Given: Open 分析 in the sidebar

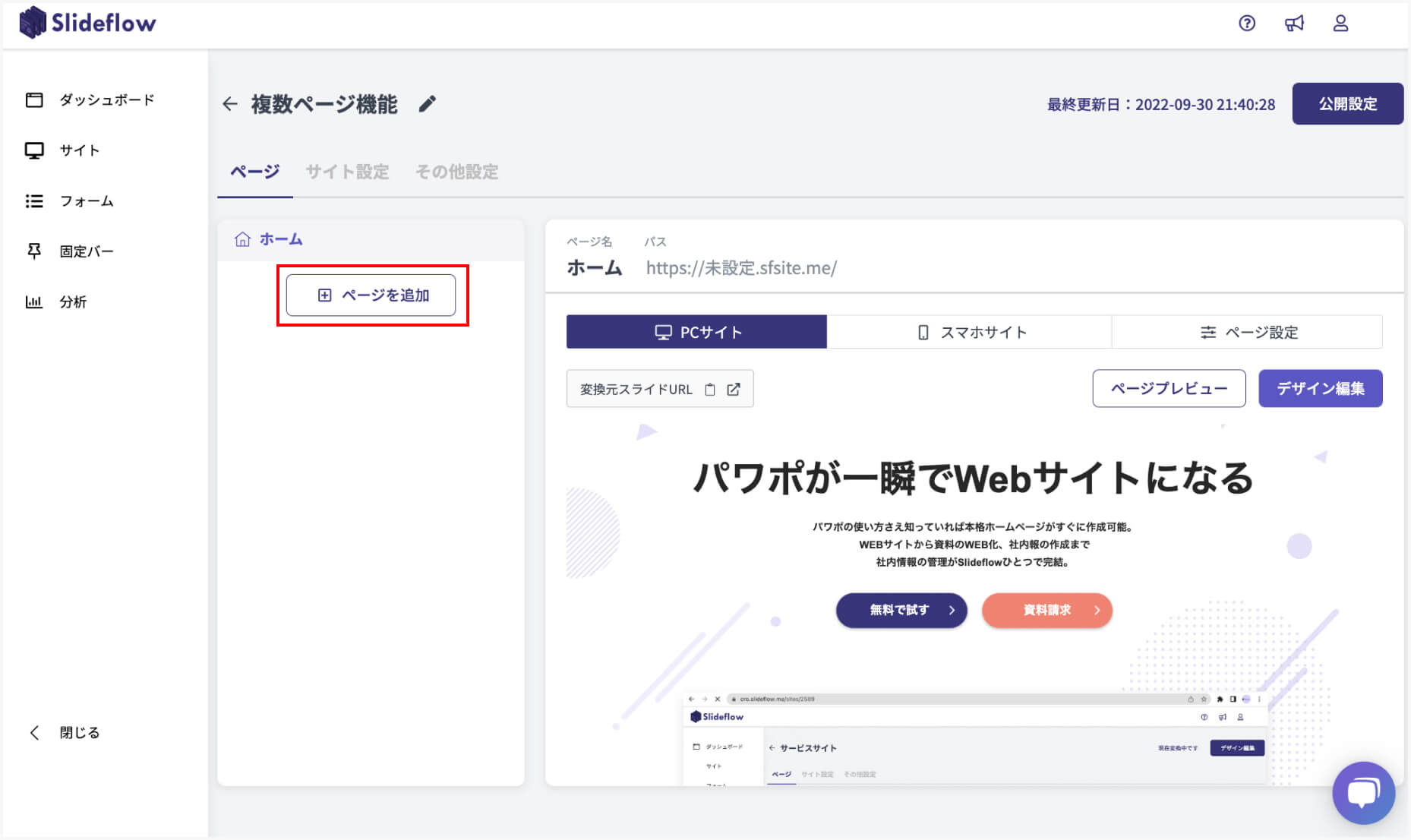Looking at the screenshot, I should [x=73, y=302].
